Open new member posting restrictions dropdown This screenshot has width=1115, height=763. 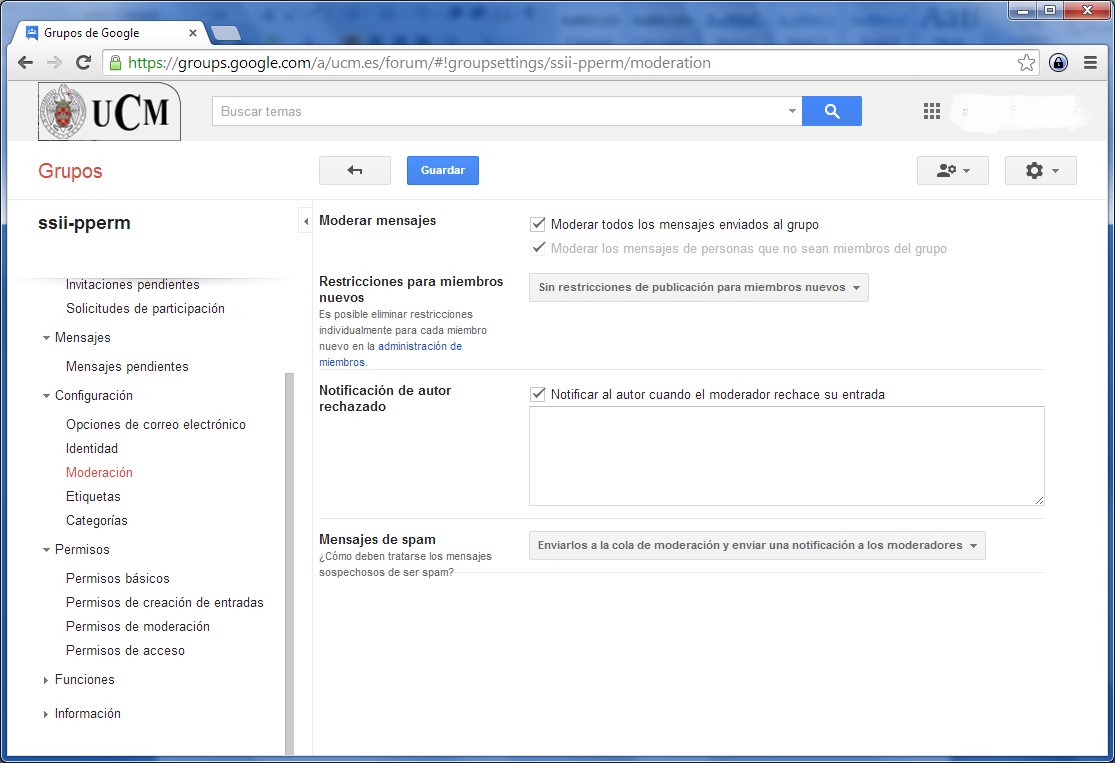tap(698, 288)
